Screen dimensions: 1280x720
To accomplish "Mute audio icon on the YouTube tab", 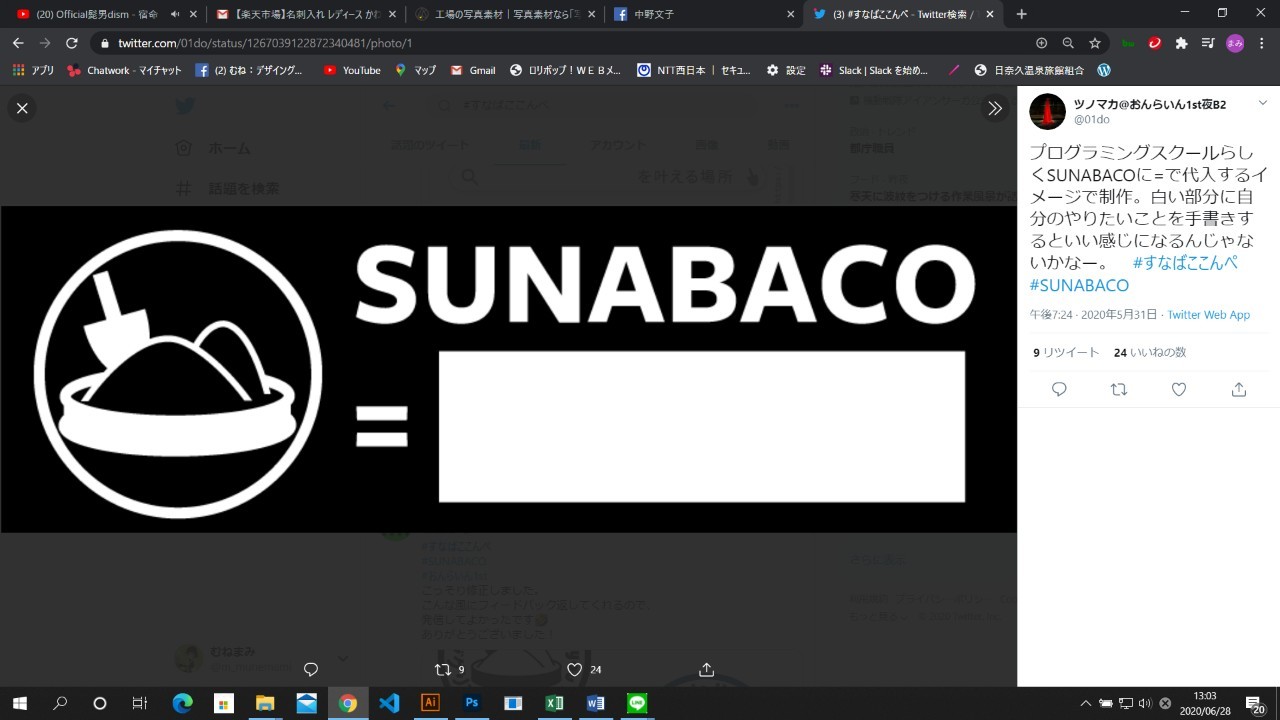I will pyautogui.click(x=175, y=14).
